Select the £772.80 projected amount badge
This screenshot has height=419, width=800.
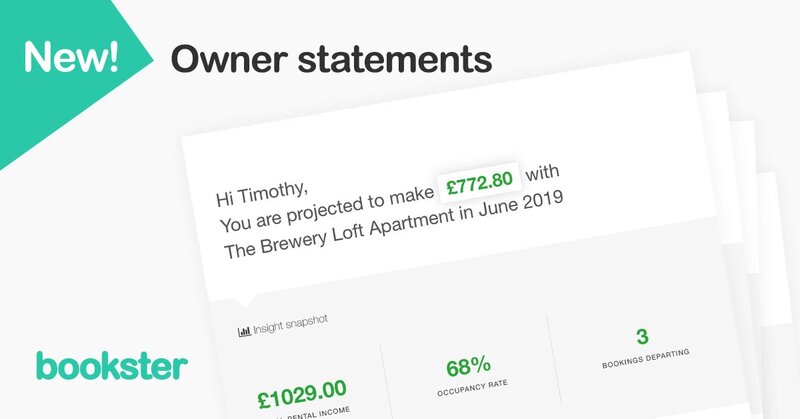click(x=479, y=182)
